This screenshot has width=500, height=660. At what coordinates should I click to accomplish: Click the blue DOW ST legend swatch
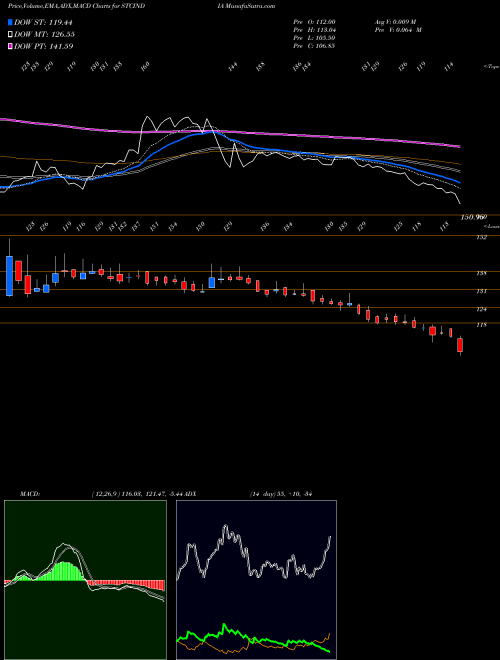coord(10,22)
